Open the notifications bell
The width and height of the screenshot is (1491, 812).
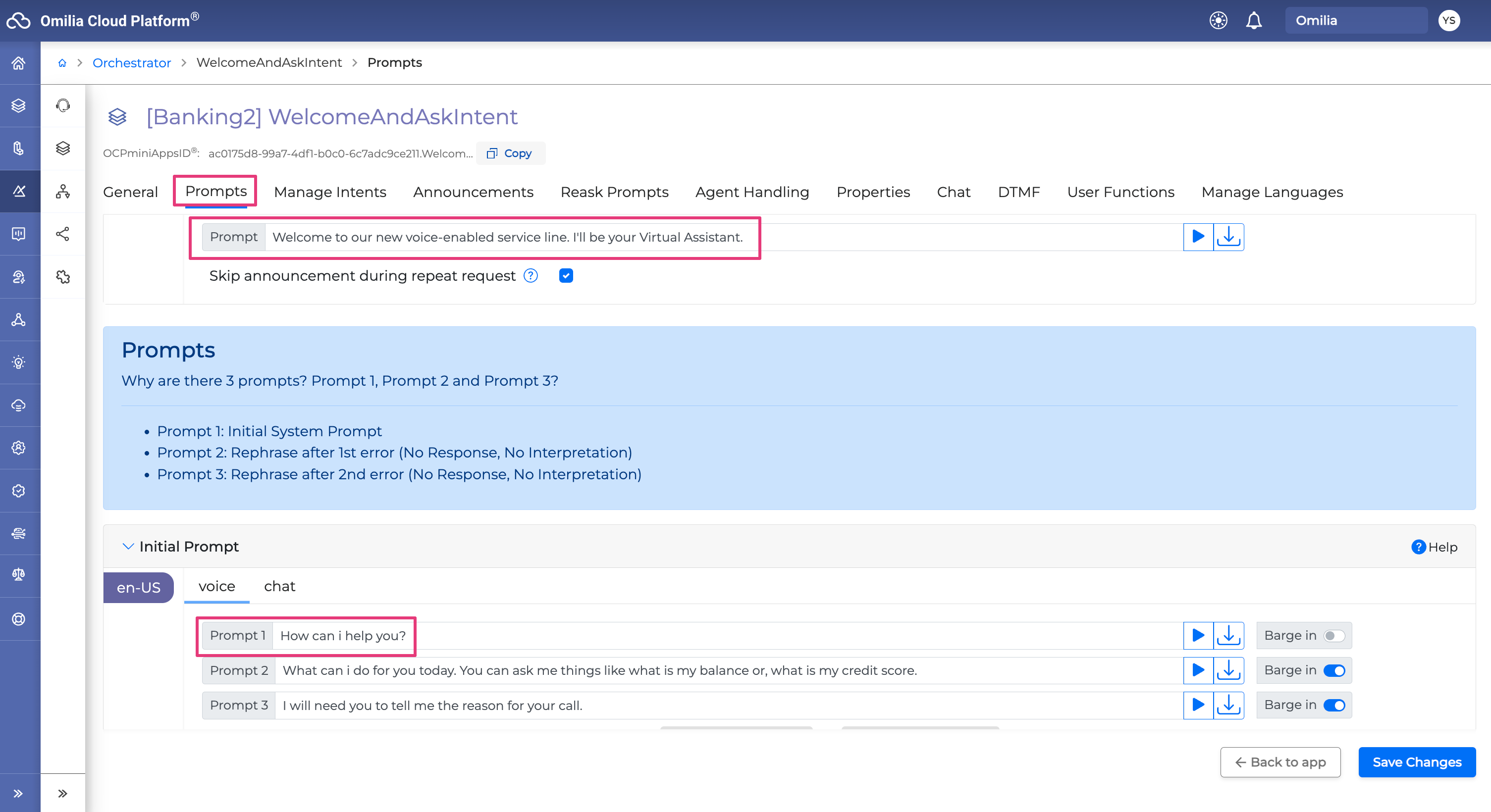pos(1254,21)
